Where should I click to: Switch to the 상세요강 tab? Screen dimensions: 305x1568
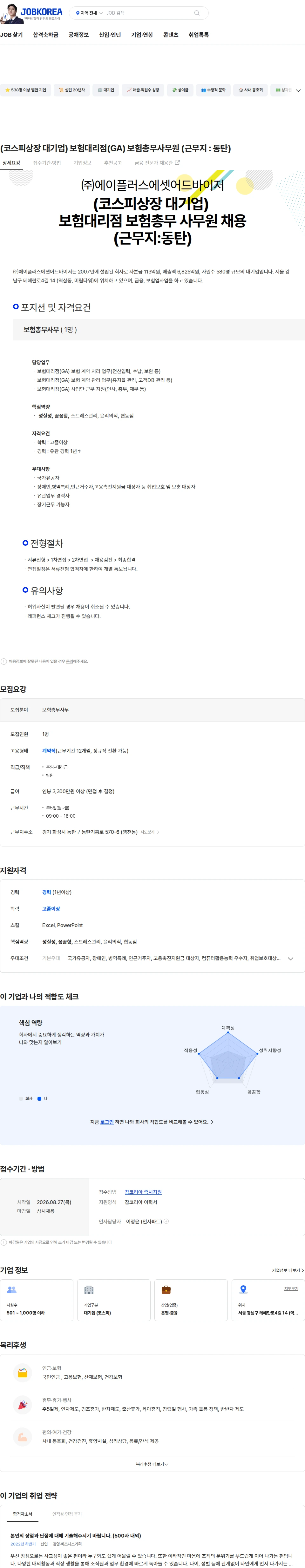pyautogui.click(x=11, y=162)
